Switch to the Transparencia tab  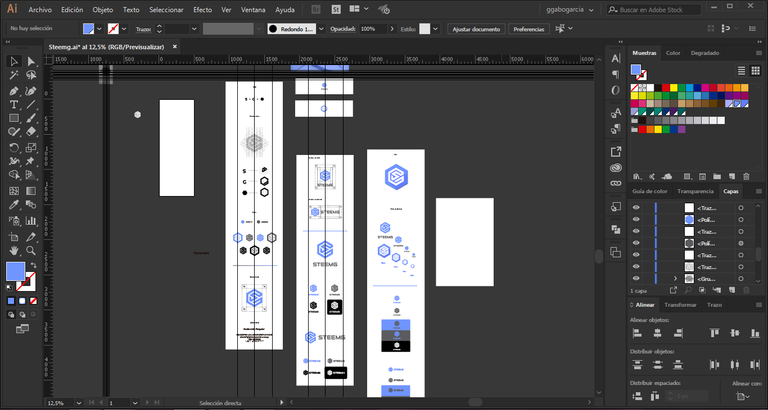[x=695, y=191]
